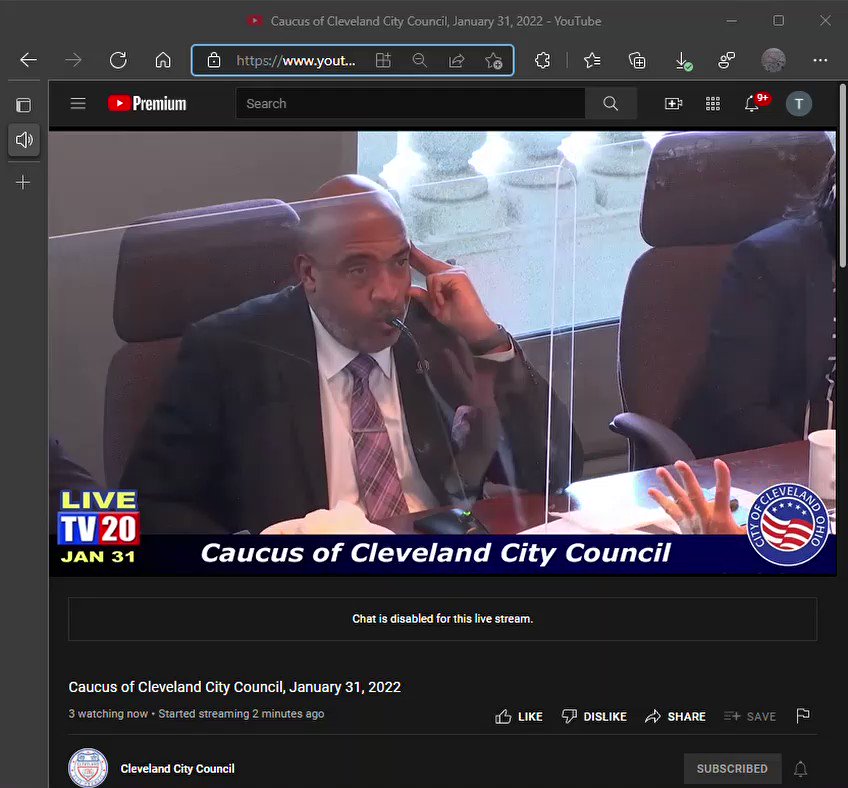Save the video to a playlist

(750, 716)
